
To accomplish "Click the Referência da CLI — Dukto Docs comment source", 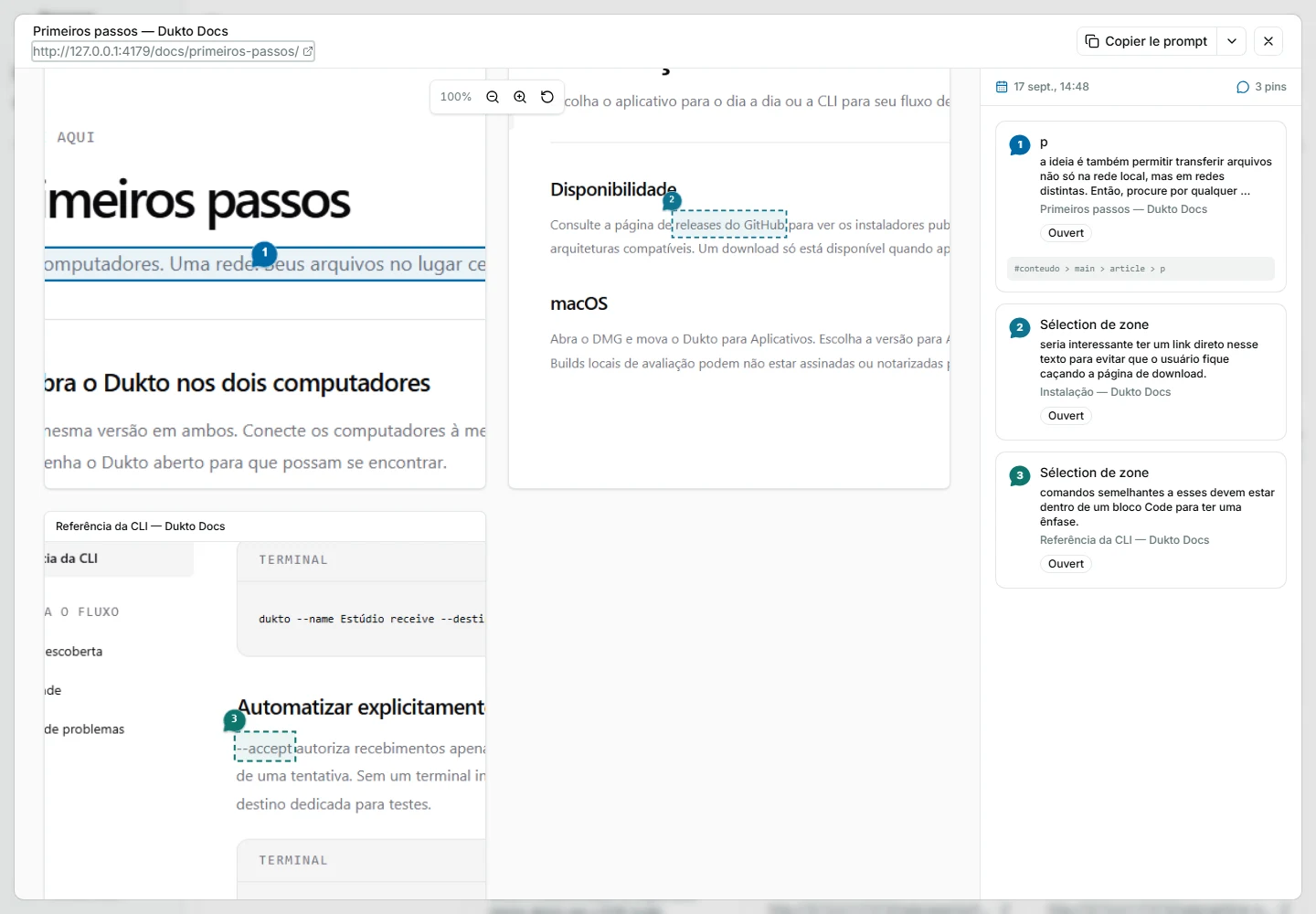I will pos(1124,540).
